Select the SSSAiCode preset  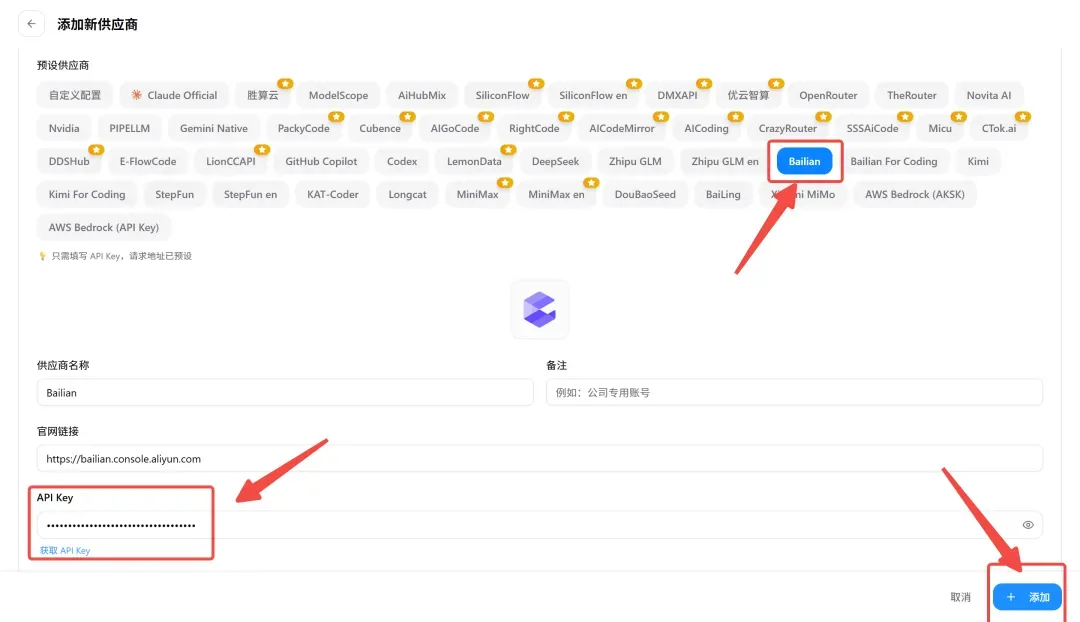872,128
